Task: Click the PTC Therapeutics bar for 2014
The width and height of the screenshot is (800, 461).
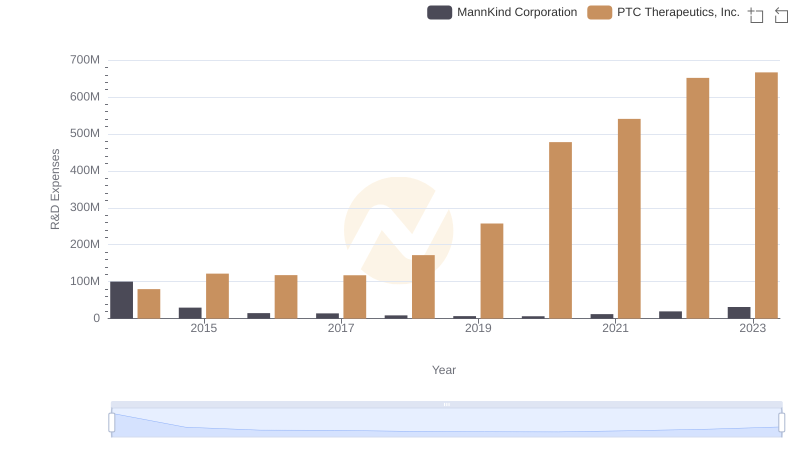Action: click(149, 304)
